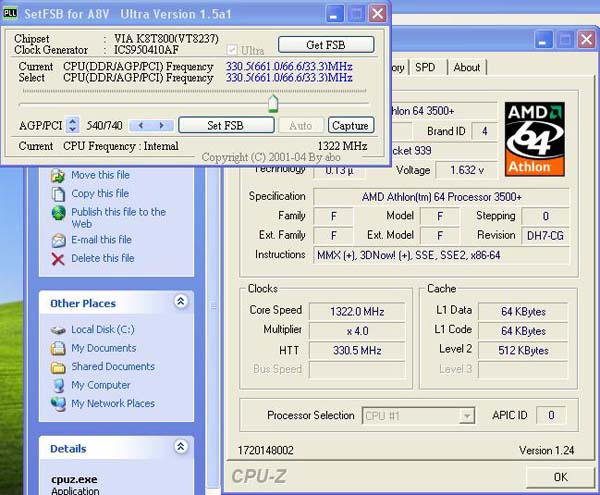This screenshot has width=600, height=495.
Task: Click Copy this file link
Action: point(100,193)
